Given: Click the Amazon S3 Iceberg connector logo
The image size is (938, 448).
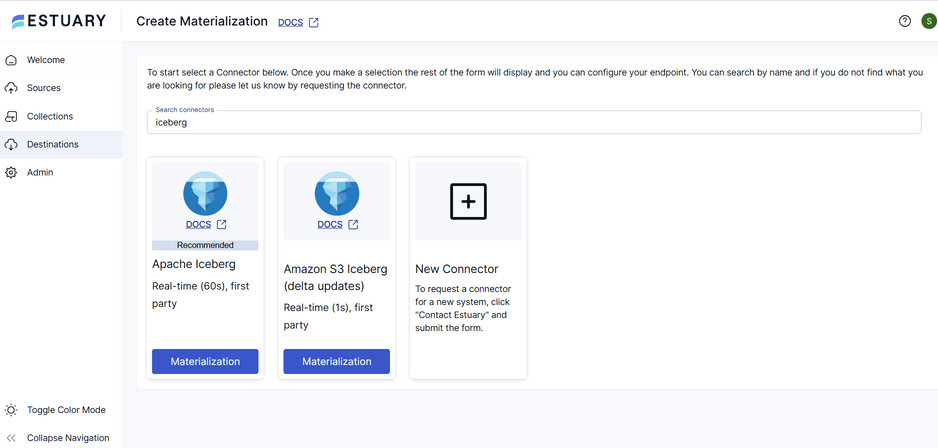Looking at the screenshot, I should pyautogui.click(x=336, y=193).
